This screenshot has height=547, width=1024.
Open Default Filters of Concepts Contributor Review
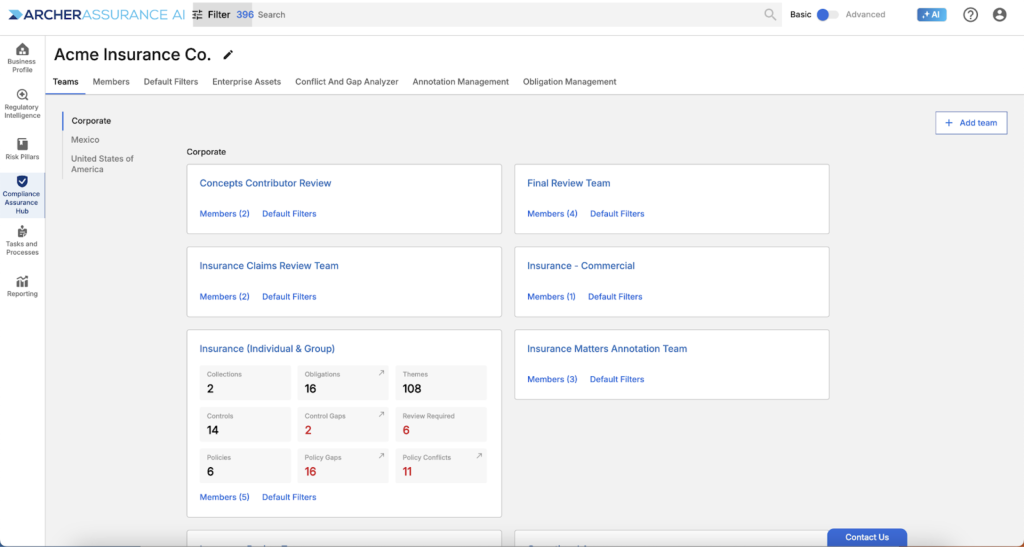tap(289, 213)
